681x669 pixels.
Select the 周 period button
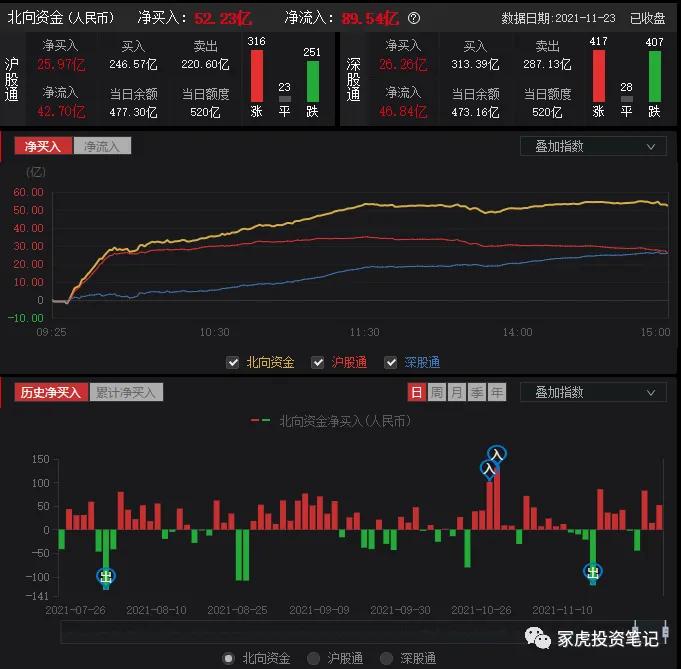click(437, 392)
